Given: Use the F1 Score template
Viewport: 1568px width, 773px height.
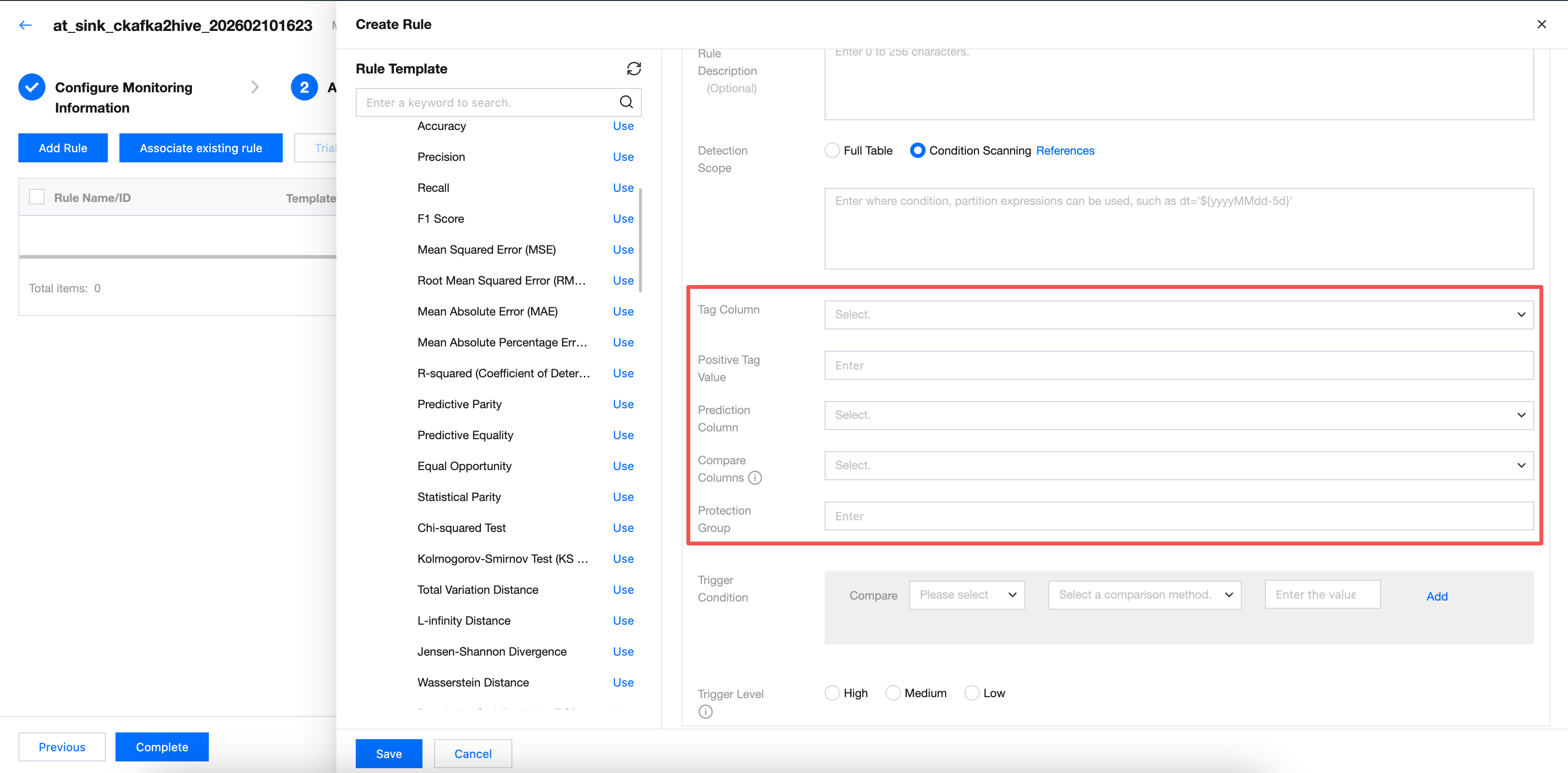Looking at the screenshot, I should point(623,218).
